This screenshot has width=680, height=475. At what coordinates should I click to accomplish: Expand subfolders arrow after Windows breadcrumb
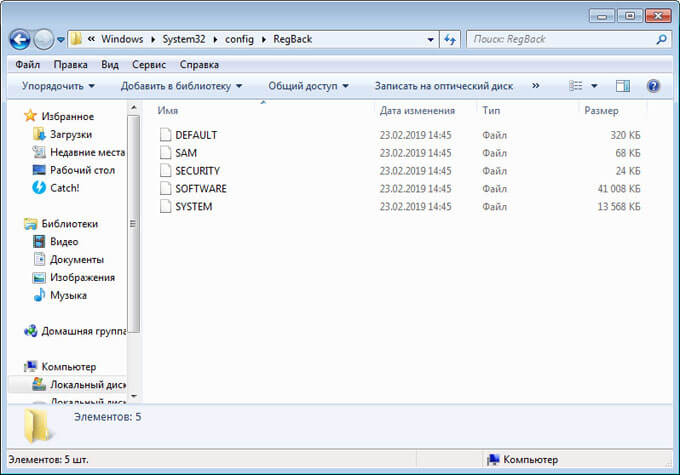click(x=153, y=39)
